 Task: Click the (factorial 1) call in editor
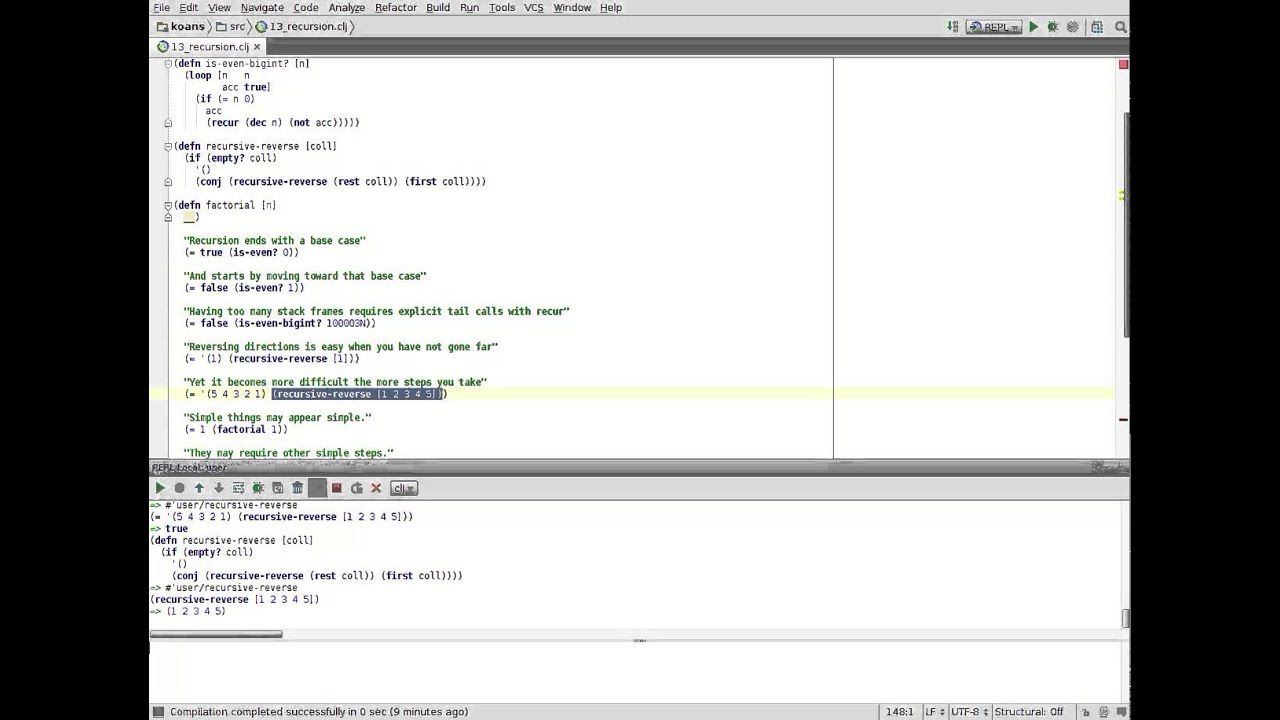246,429
